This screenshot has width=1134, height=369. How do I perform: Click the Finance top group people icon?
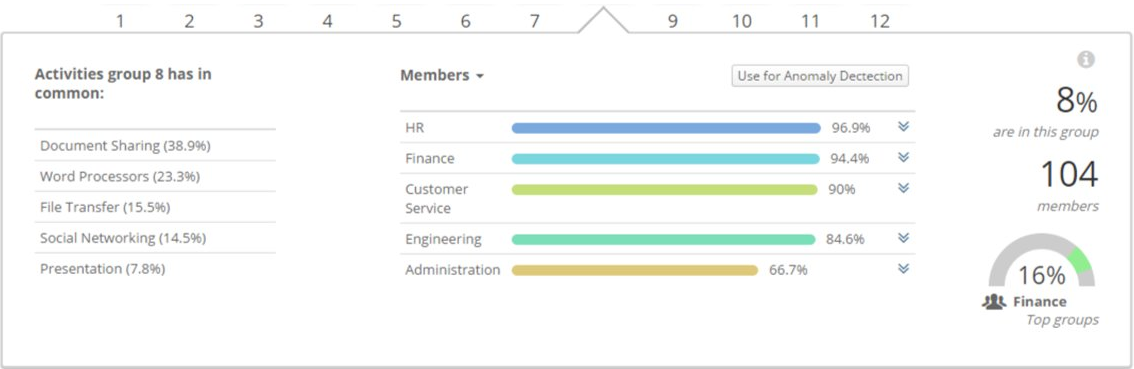pos(994,302)
